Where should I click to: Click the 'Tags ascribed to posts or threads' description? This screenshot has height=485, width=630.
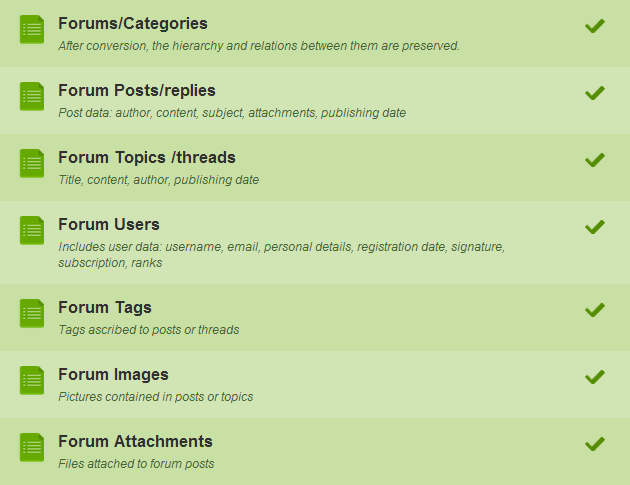(x=149, y=330)
